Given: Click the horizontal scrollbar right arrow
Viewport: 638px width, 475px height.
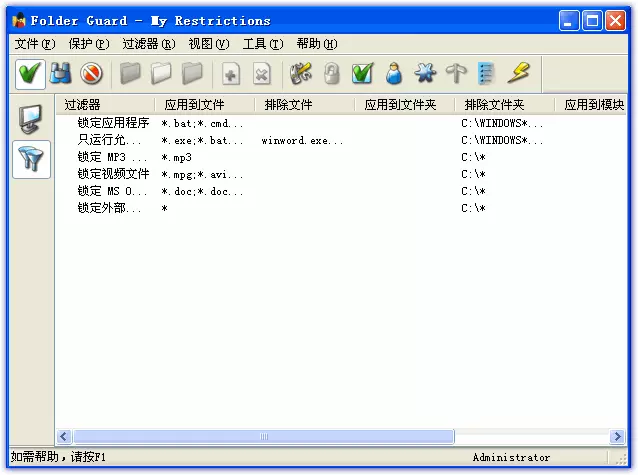Looking at the screenshot, I should coord(613,437).
